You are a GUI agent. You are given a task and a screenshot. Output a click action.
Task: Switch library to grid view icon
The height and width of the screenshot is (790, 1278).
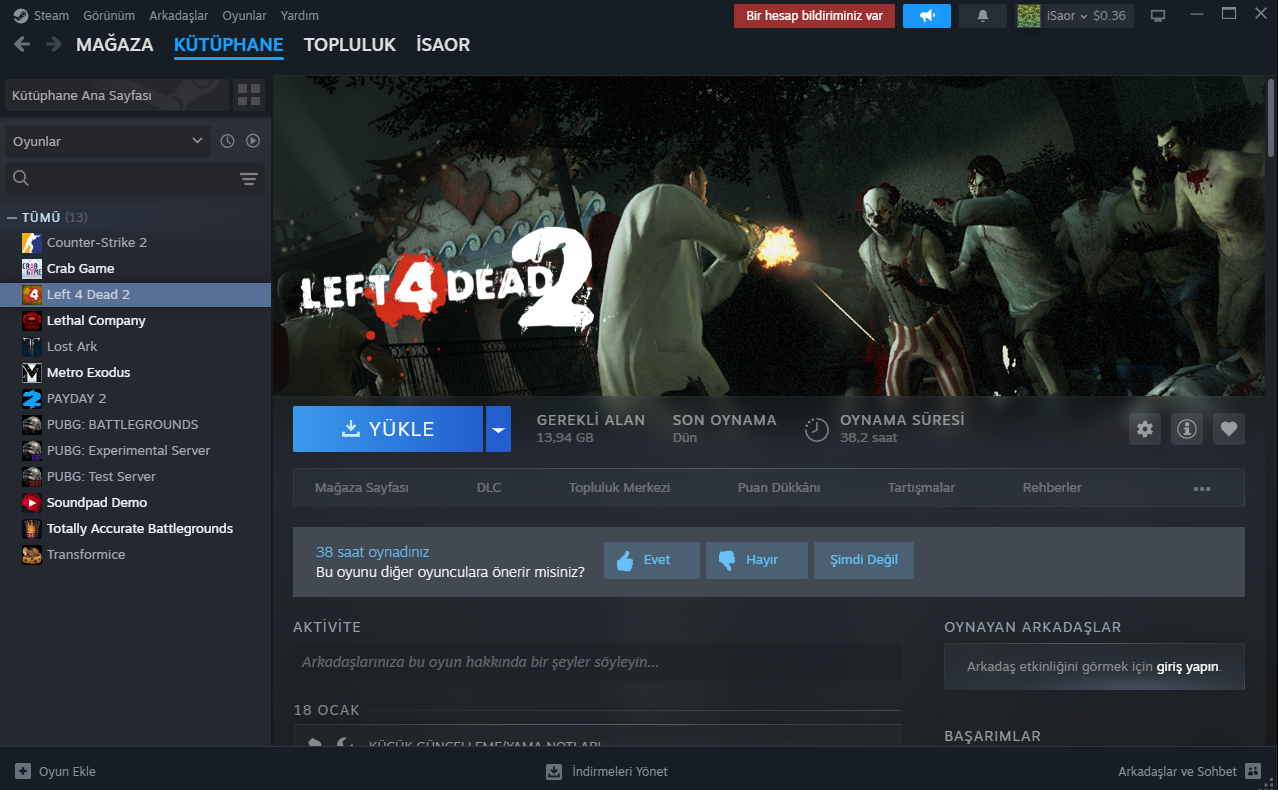click(x=249, y=95)
